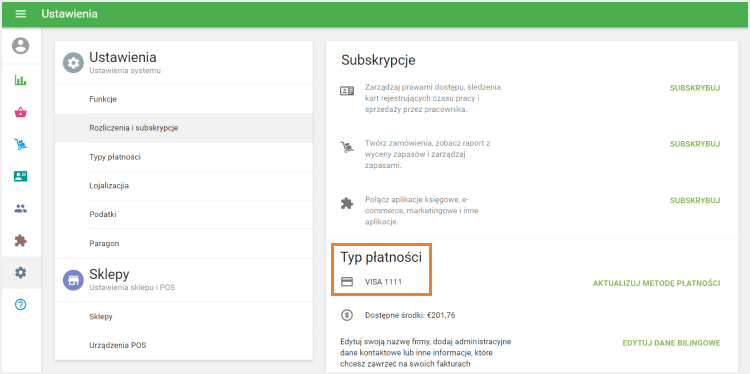Open Paragon settings
The height and width of the screenshot is (374, 750).
184,243
